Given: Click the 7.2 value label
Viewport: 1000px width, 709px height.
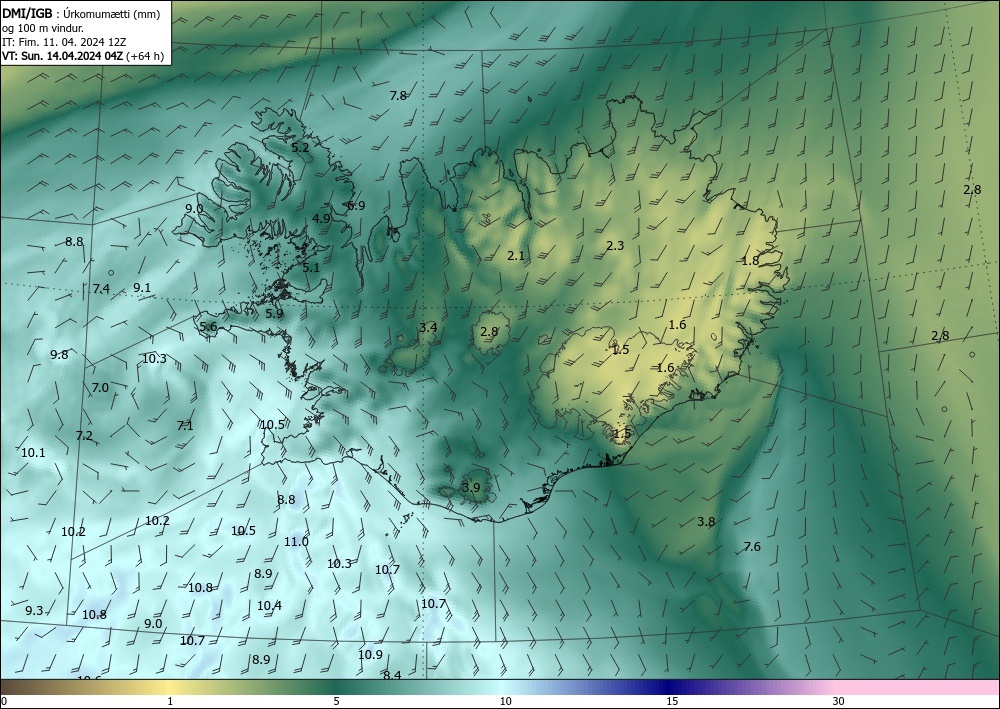Looking at the screenshot, I should tap(84, 436).
